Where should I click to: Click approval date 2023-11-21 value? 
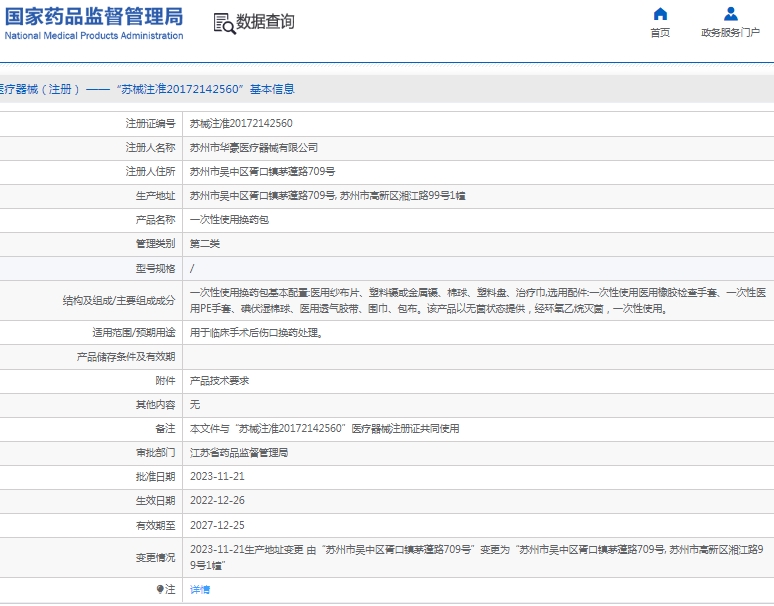pyautogui.click(x=217, y=476)
